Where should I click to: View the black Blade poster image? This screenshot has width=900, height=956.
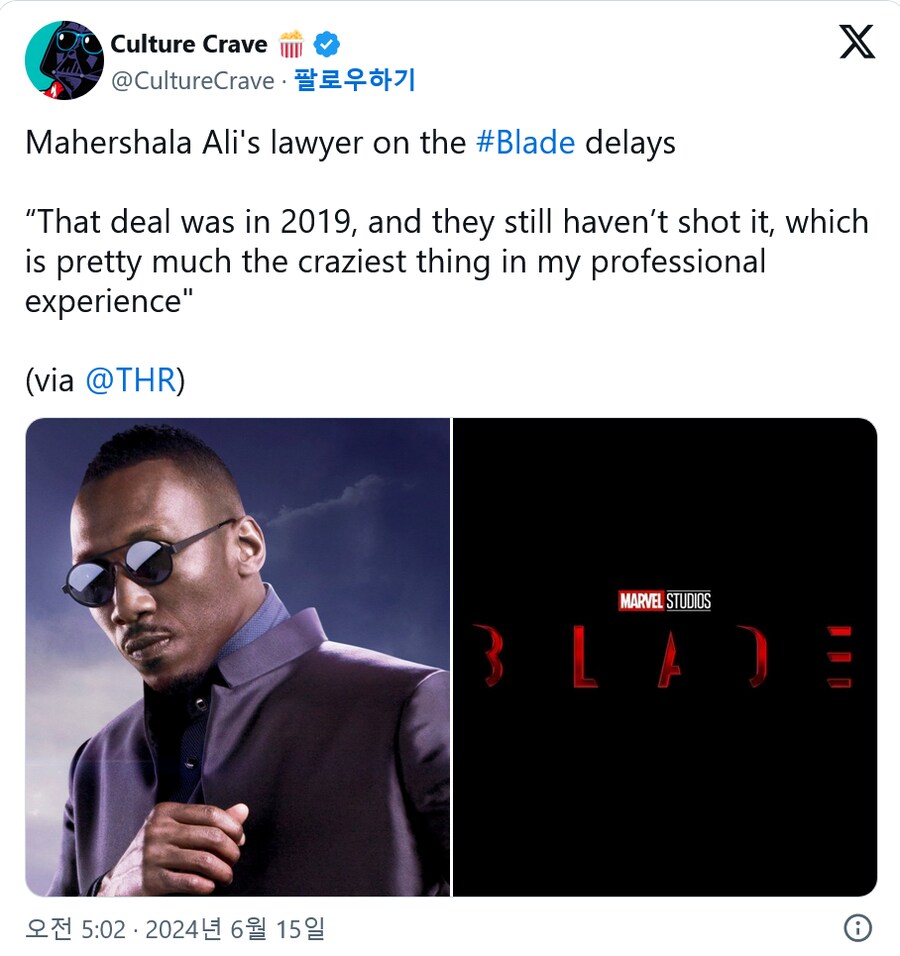tap(665, 657)
